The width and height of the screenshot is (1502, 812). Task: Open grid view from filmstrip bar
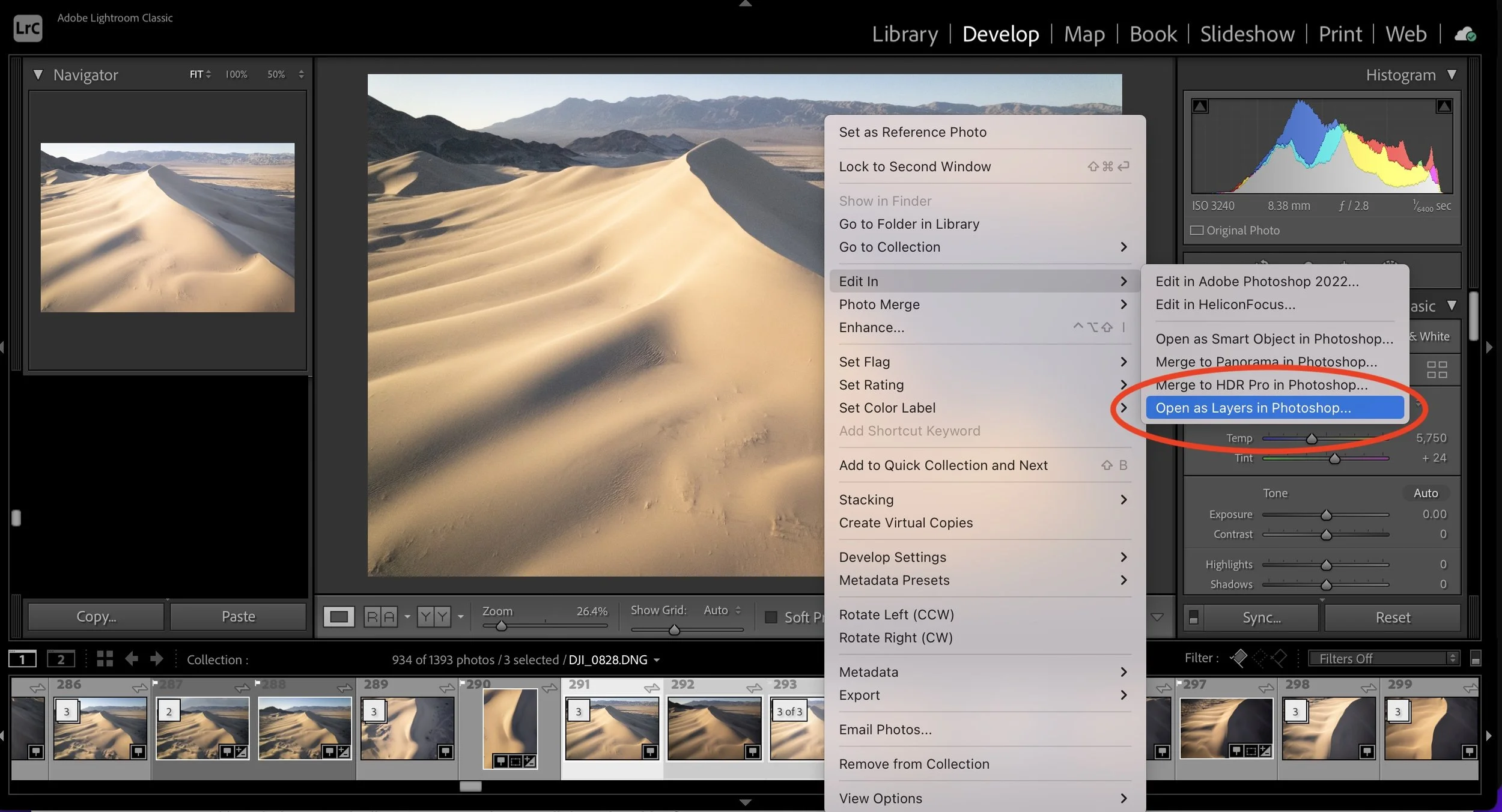105,659
